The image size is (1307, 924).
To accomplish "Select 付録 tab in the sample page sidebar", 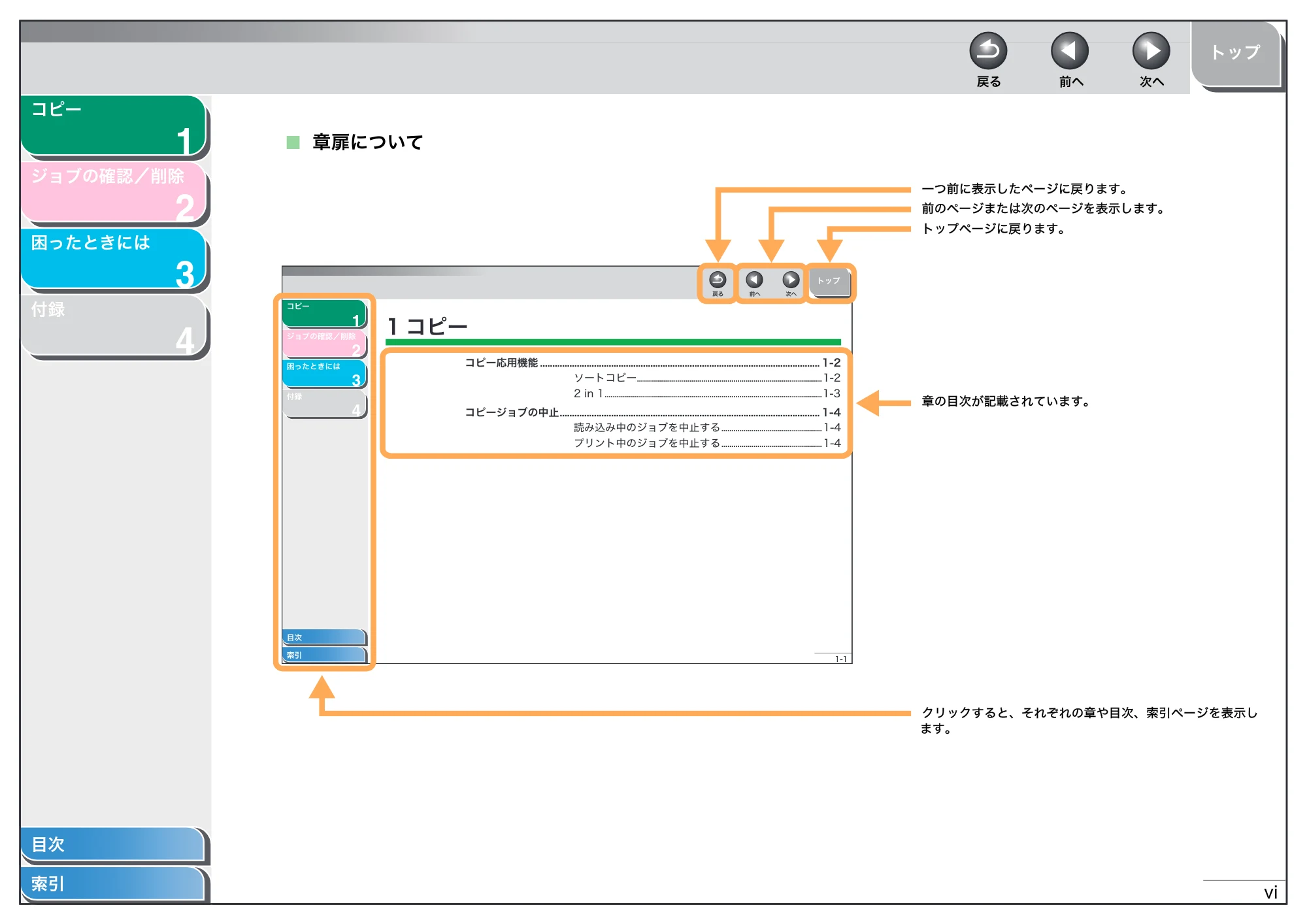I will [324, 404].
